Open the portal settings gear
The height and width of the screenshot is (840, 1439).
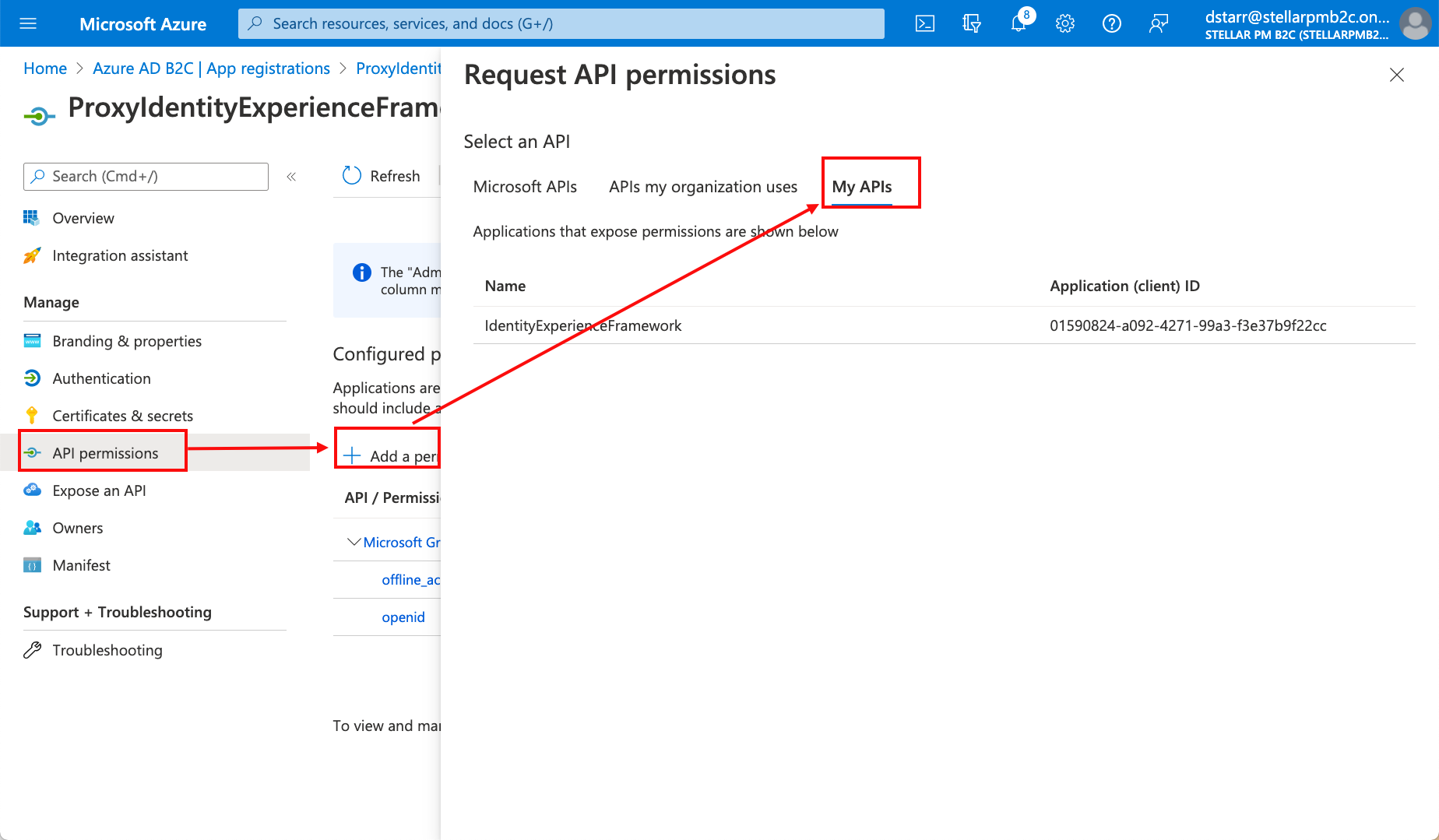pos(1064,23)
